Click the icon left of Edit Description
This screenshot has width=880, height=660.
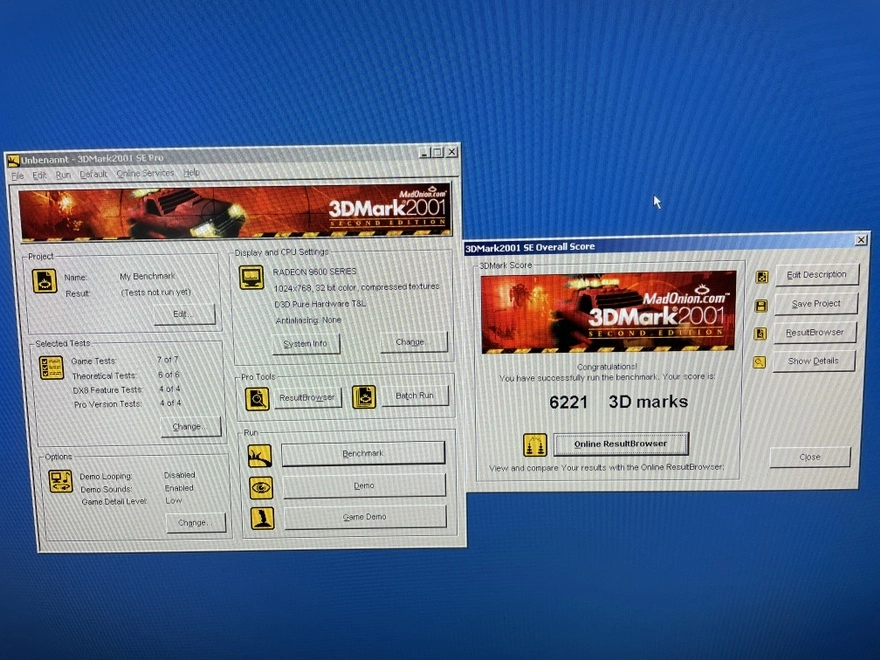762,277
